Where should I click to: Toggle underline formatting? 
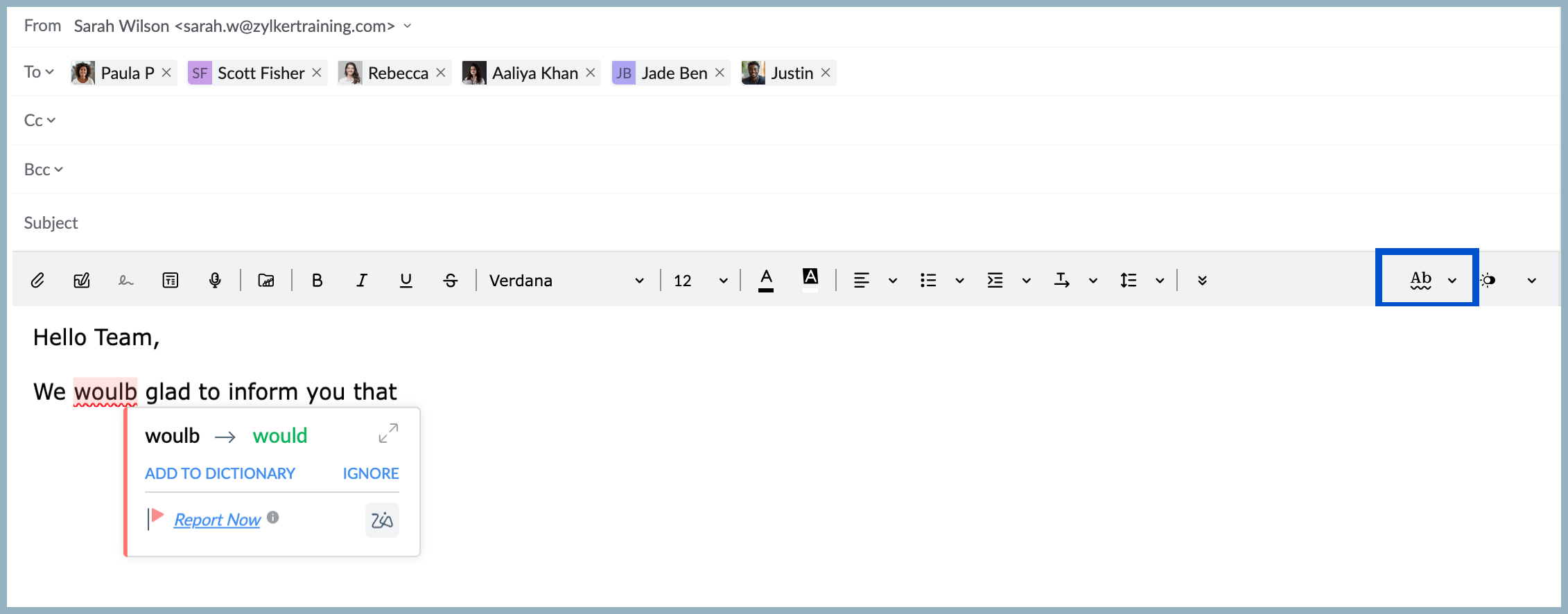coord(406,280)
